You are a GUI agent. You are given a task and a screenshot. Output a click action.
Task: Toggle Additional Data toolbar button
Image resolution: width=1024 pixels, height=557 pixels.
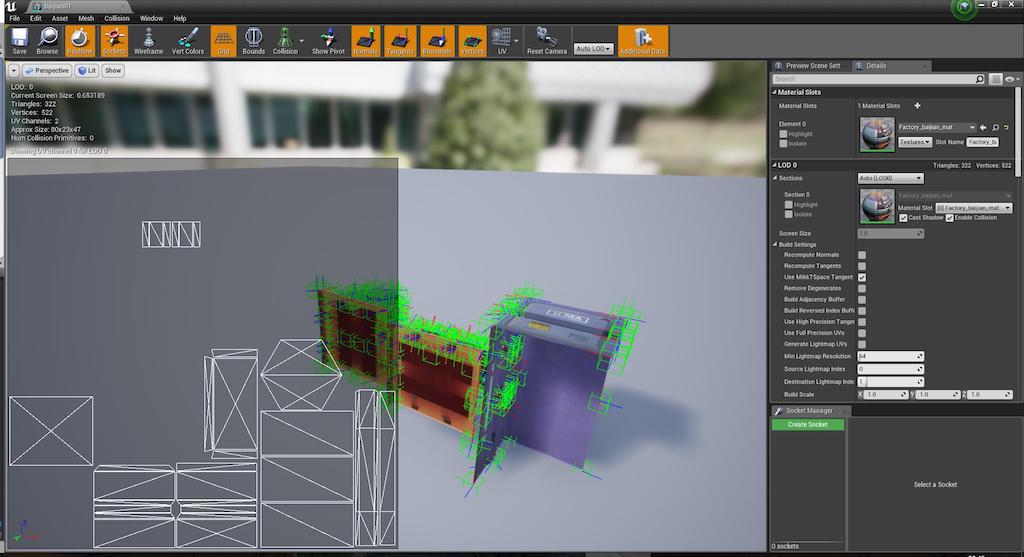tap(643, 41)
